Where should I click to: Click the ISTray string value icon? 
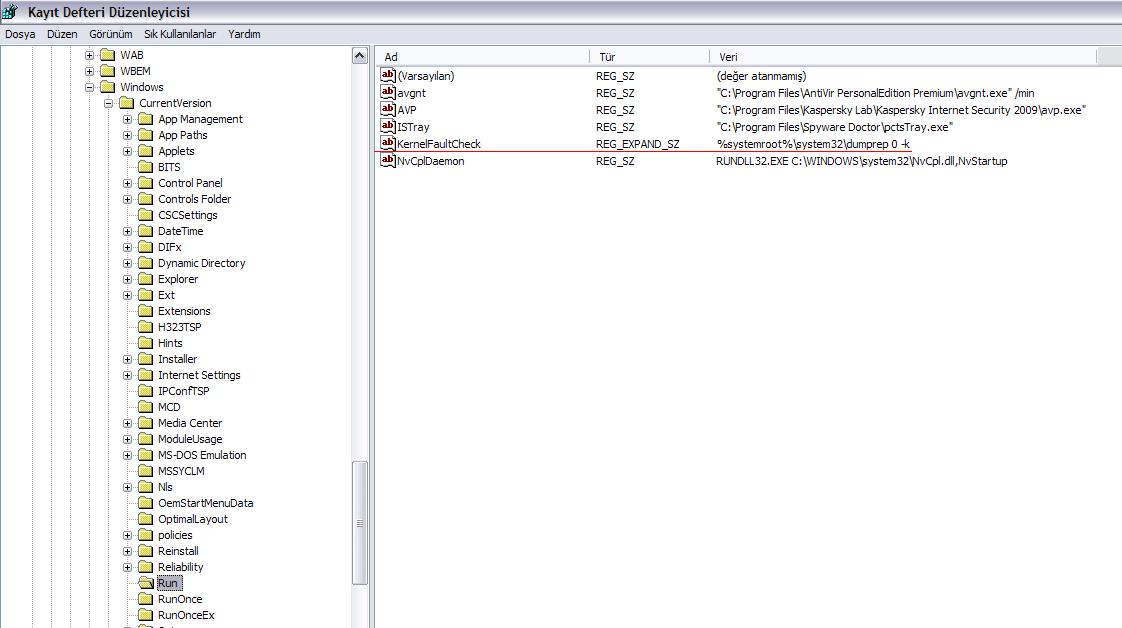pos(388,127)
